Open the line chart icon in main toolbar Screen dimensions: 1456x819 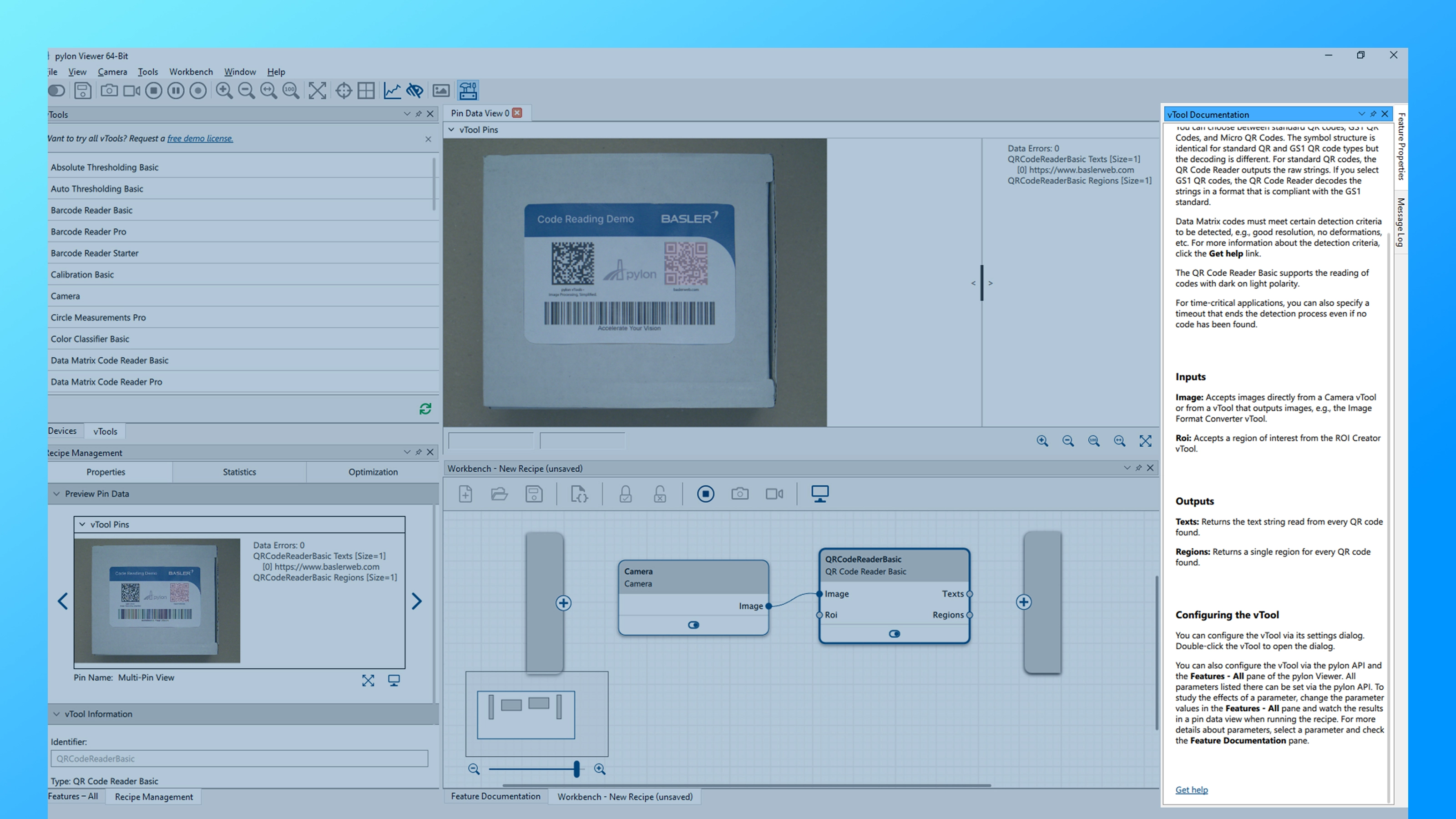point(392,91)
